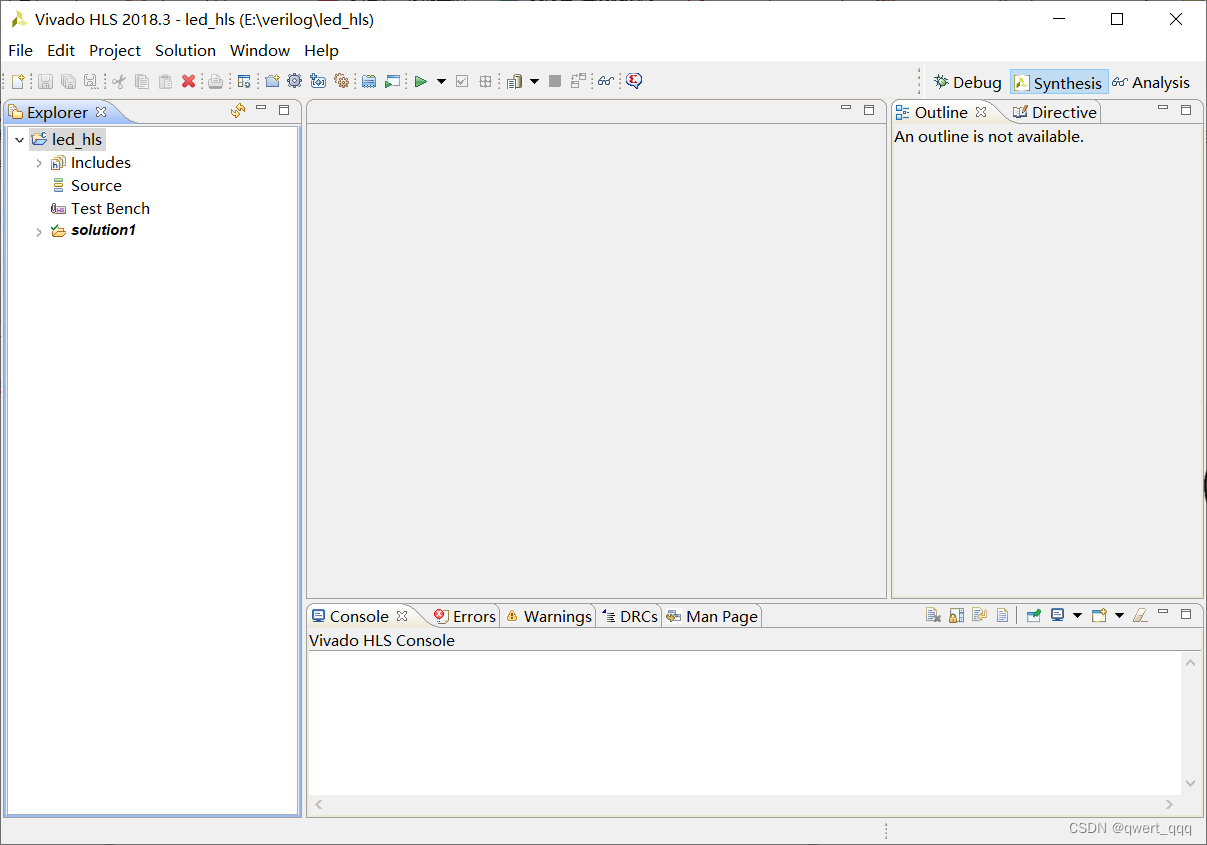Viewport: 1207px width, 845px height.
Task: Run C Synthesis with green play icon
Action: point(420,81)
